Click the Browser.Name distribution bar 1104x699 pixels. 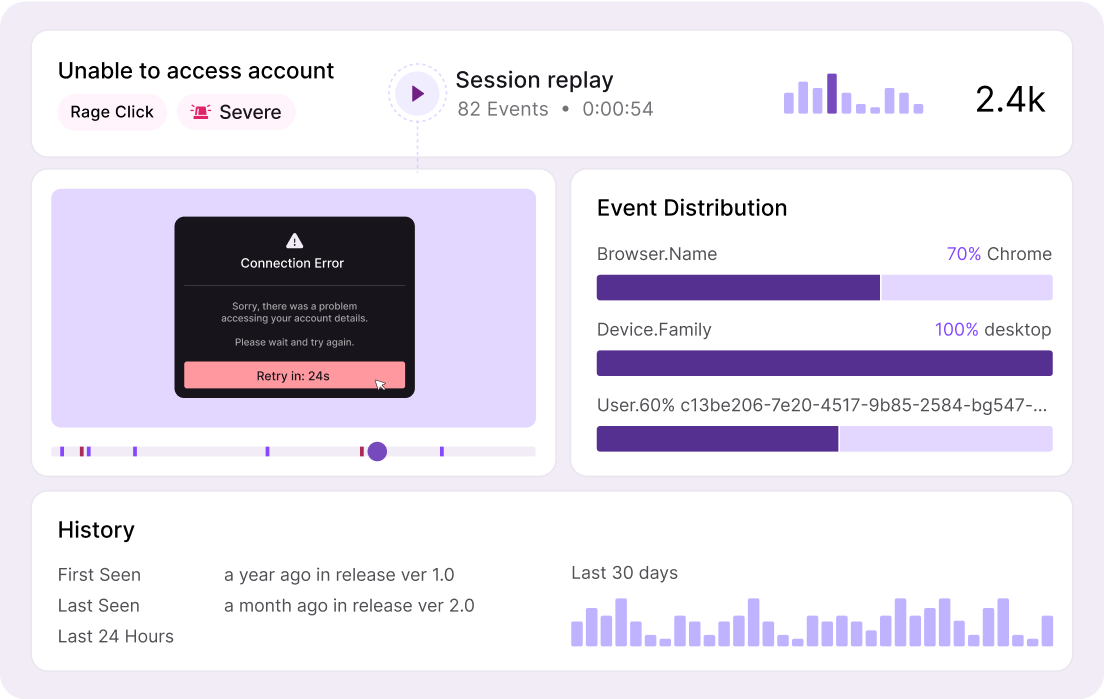point(824,288)
